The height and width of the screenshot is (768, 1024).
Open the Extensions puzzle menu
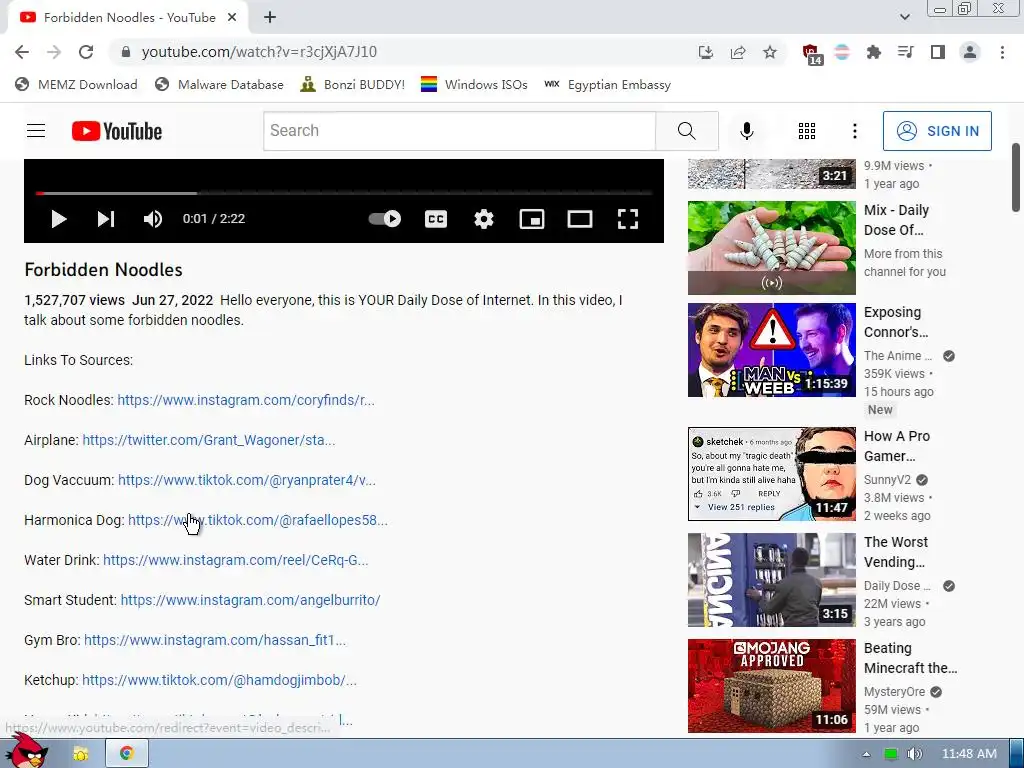tap(874, 52)
